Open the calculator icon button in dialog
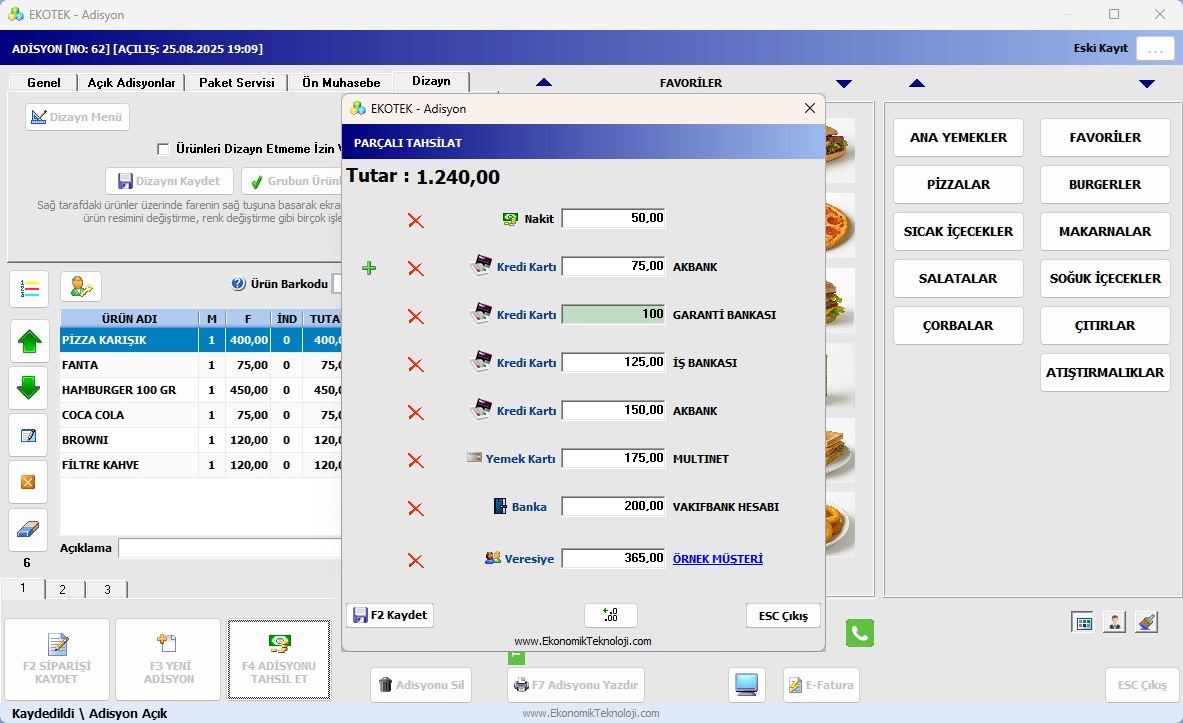Image resolution: width=1183 pixels, height=723 pixels. pos(611,615)
